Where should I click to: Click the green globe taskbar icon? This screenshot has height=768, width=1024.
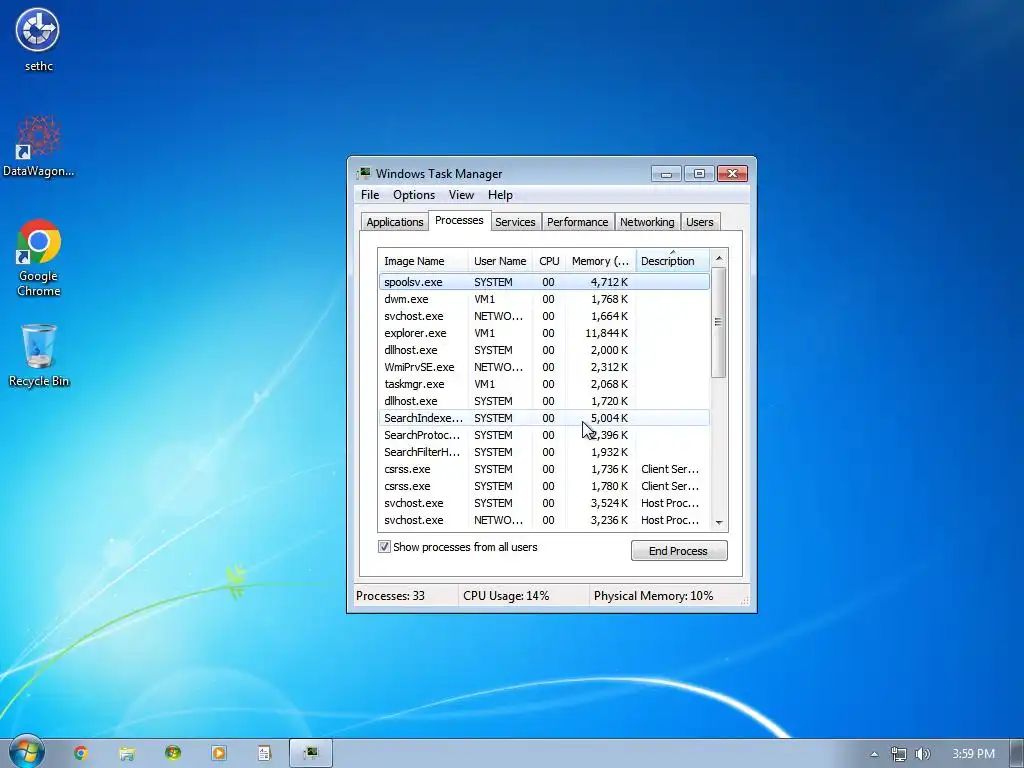(x=173, y=753)
